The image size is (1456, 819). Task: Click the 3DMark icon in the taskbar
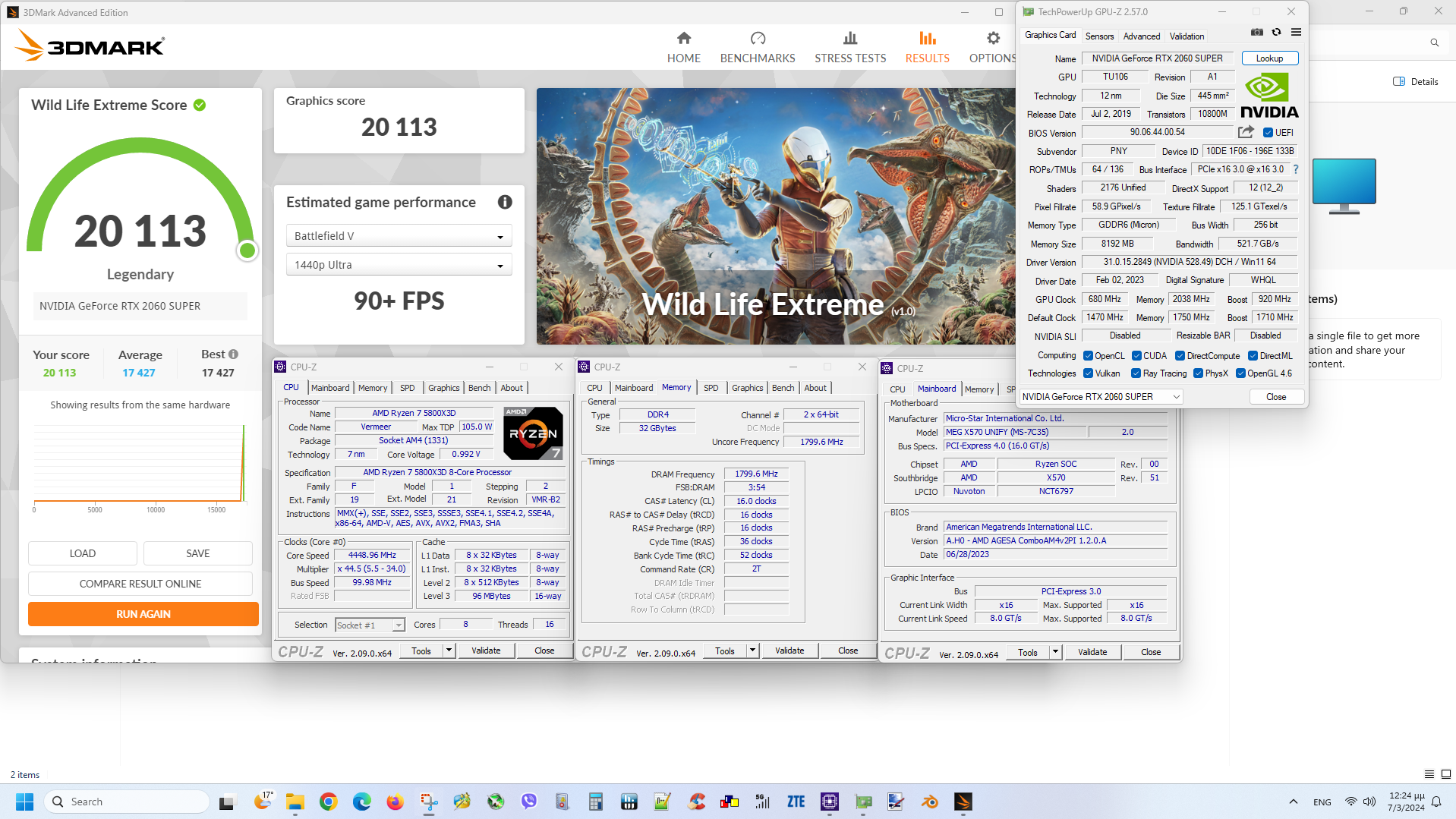(963, 802)
